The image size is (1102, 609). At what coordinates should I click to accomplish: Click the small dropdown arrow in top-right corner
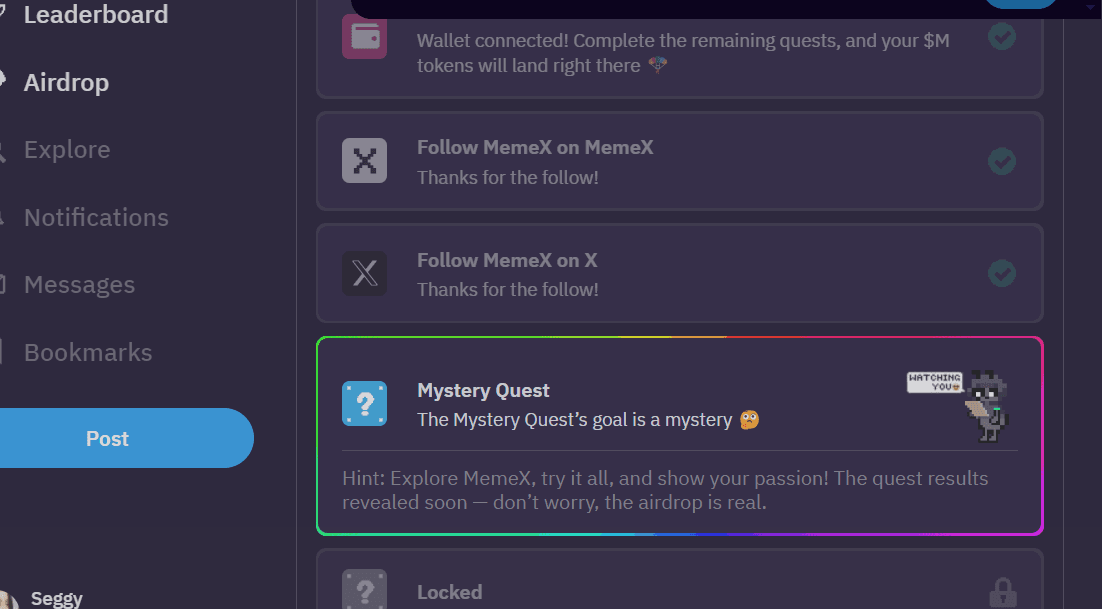pos(1091,6)
